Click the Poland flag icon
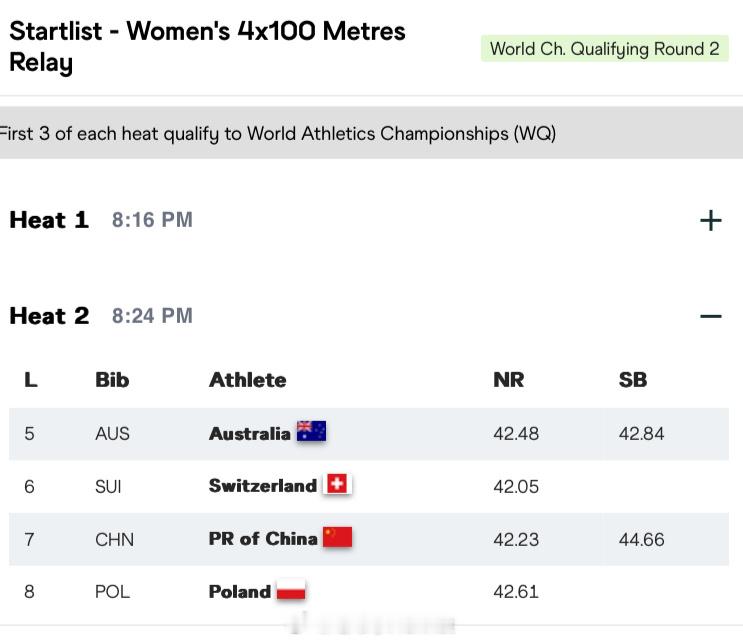The image size is (743, 642). pos(290,591)
